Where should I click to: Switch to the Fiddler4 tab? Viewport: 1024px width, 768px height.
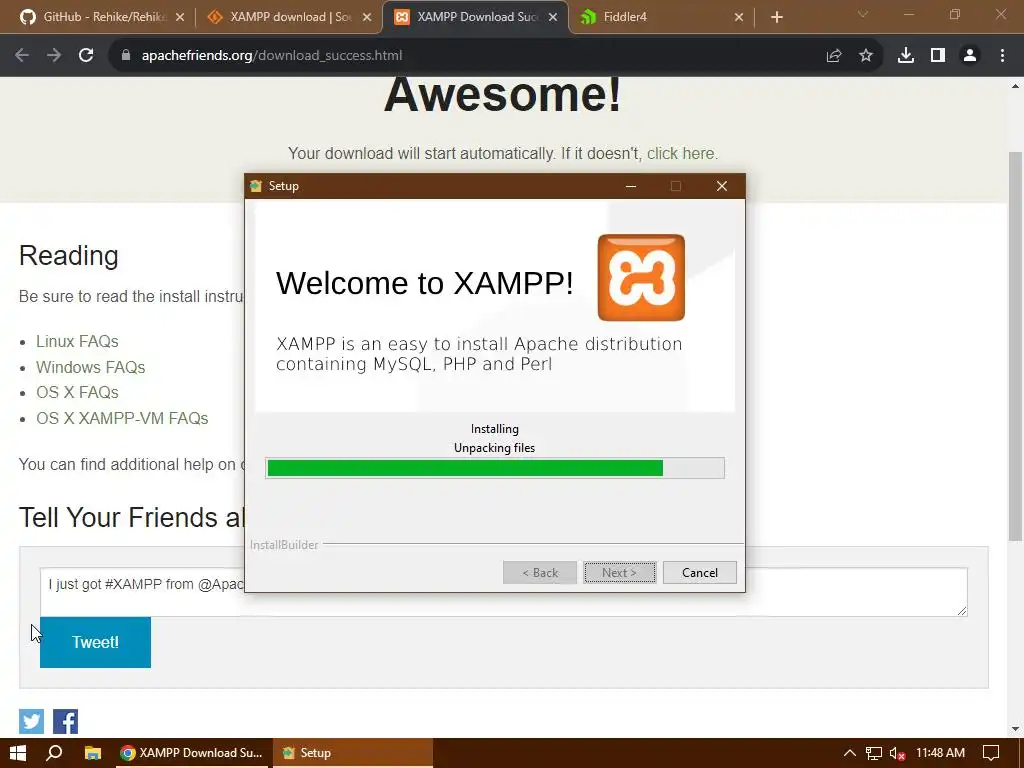click(x=660, y=17)
